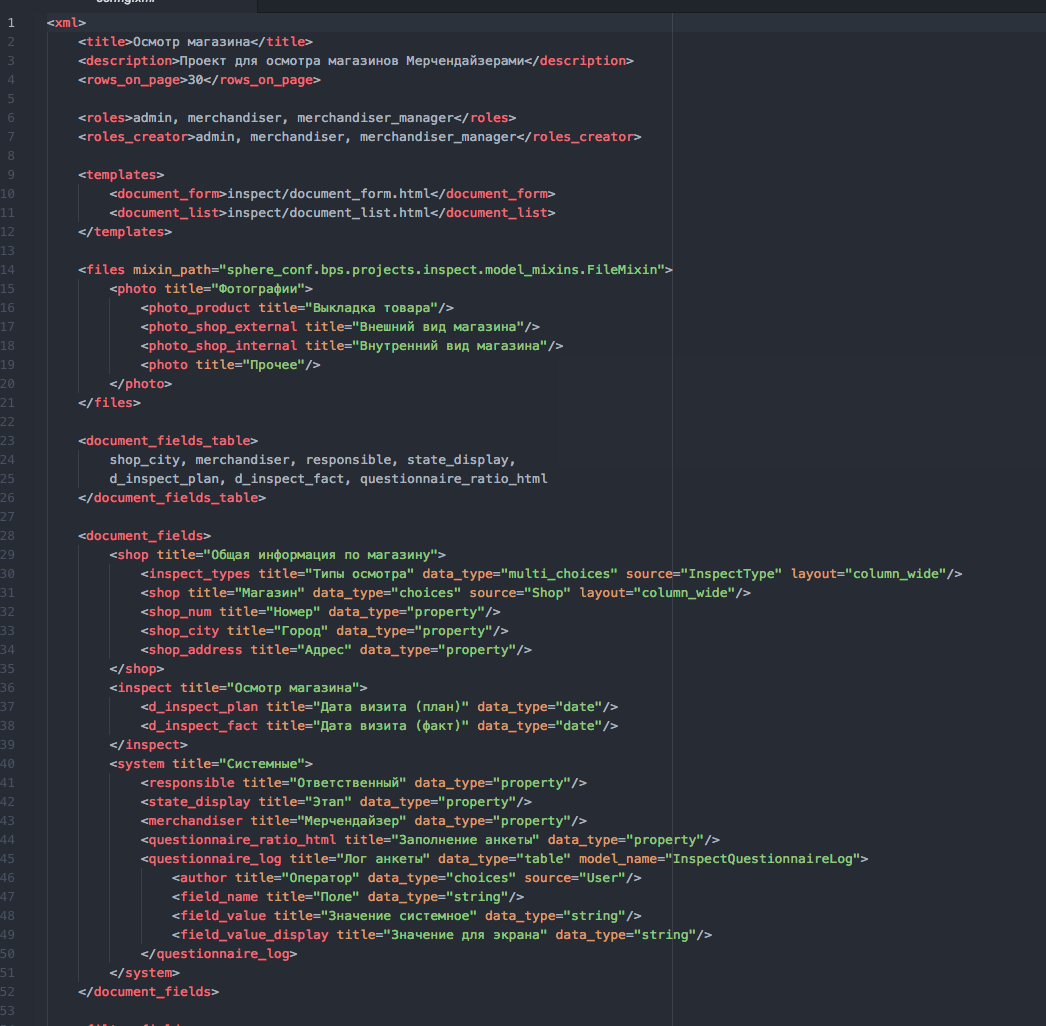Click state_display in the fields list on line 24
This screenshot has width=1046, height=1026.
coord(458,460)
